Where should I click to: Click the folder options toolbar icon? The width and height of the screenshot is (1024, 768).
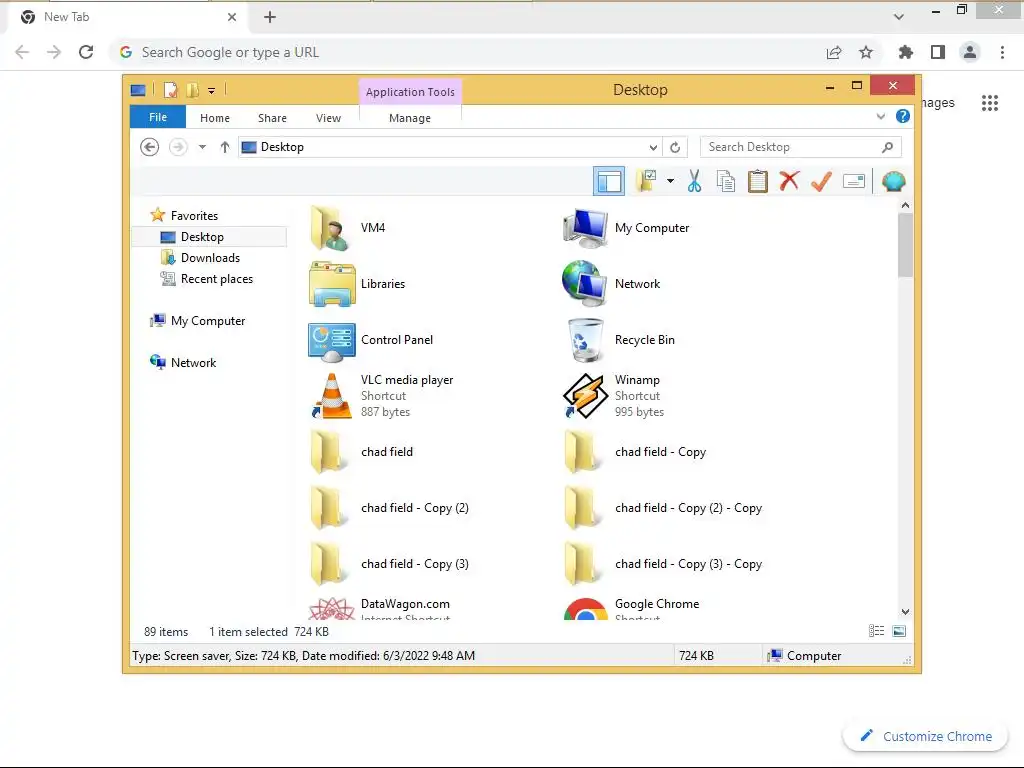point(646,182)
